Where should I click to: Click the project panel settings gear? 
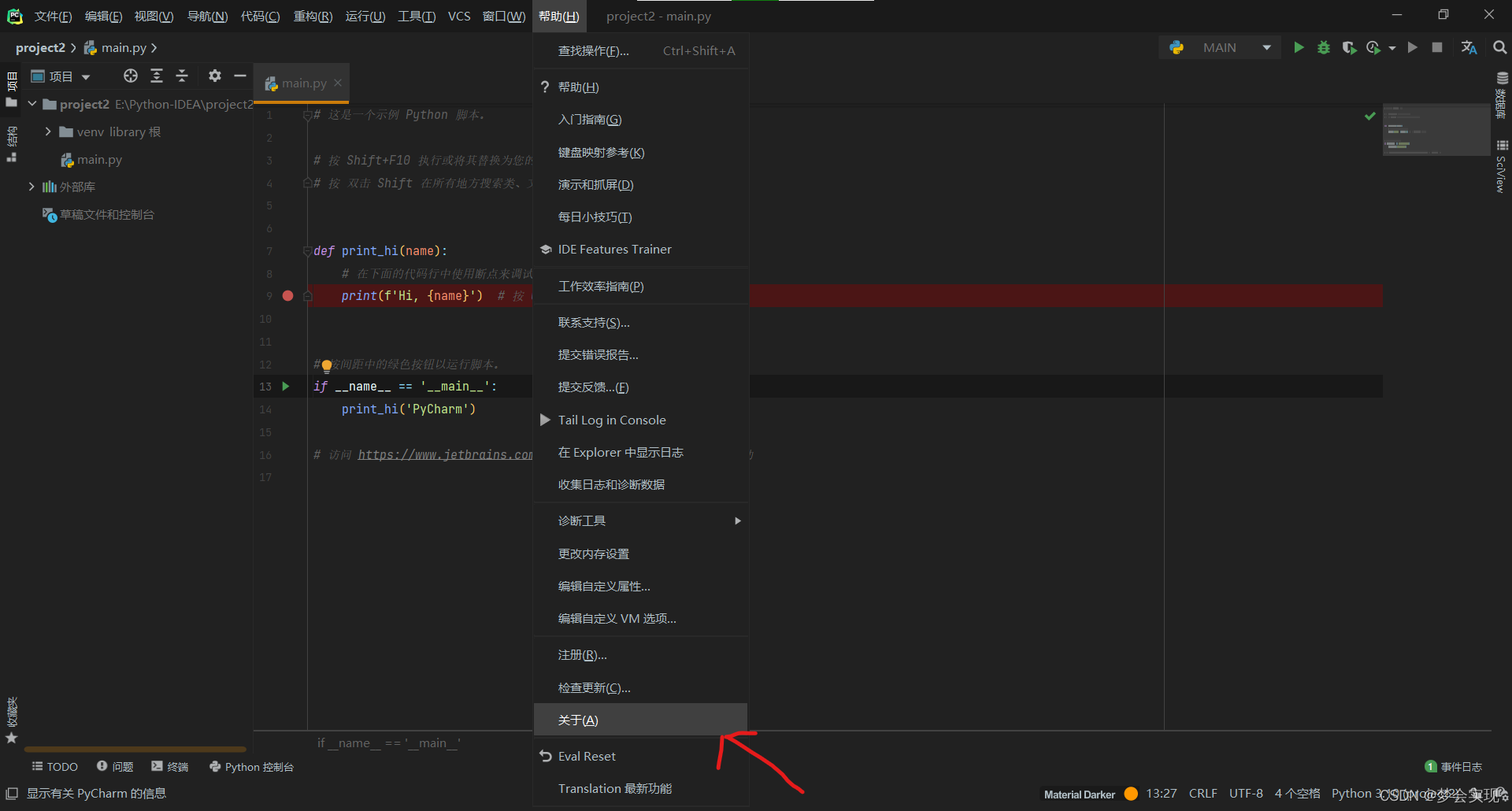click(x=214, y=76)
